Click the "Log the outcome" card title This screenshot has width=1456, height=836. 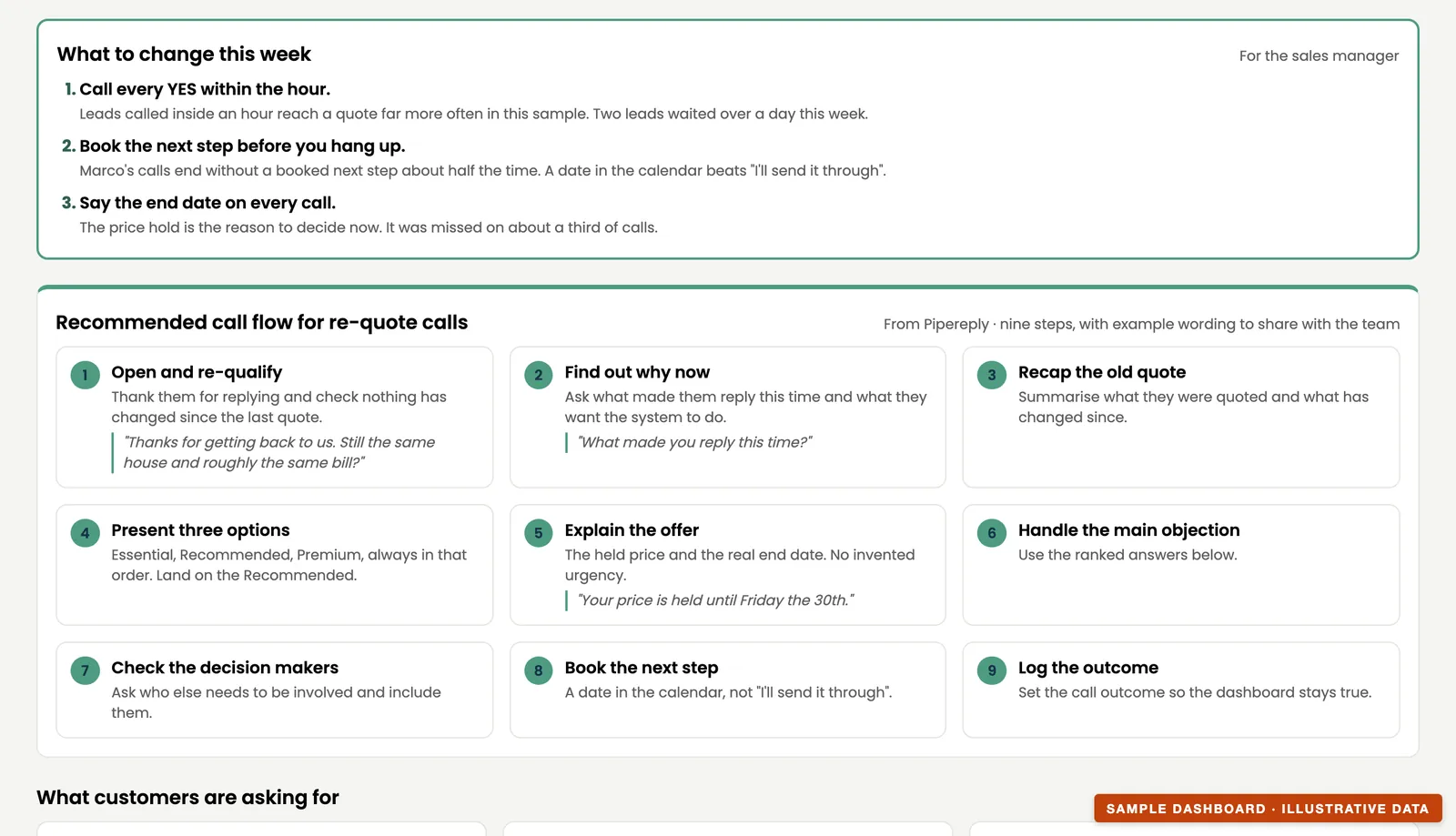click(1088, 668)
